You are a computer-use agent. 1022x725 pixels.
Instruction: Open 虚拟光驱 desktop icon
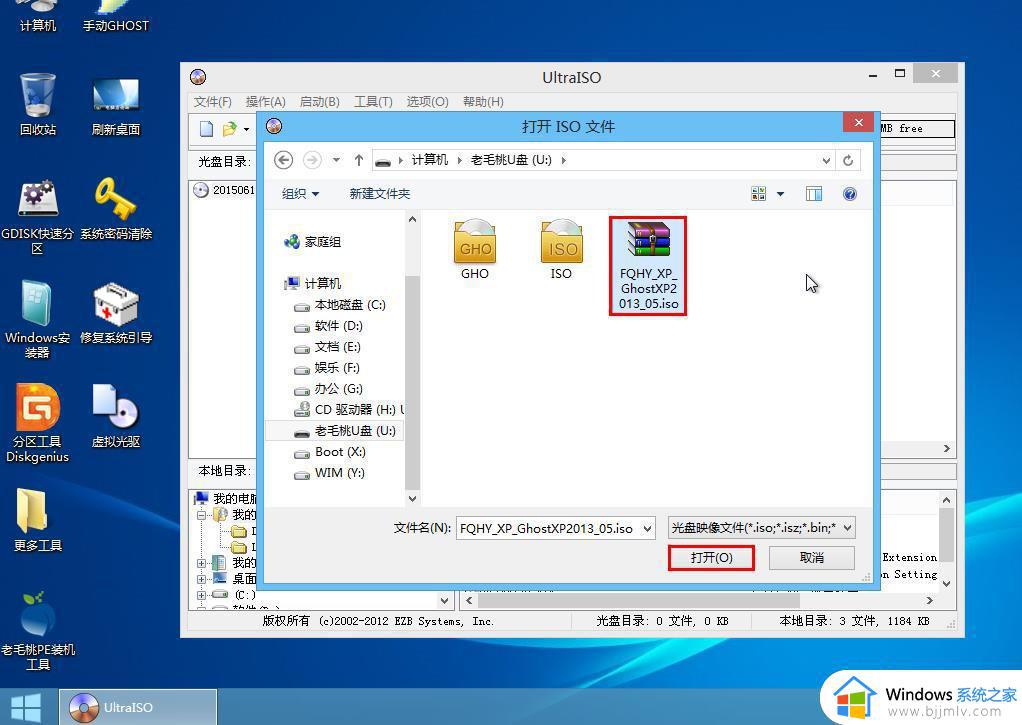tap(115, 416)
